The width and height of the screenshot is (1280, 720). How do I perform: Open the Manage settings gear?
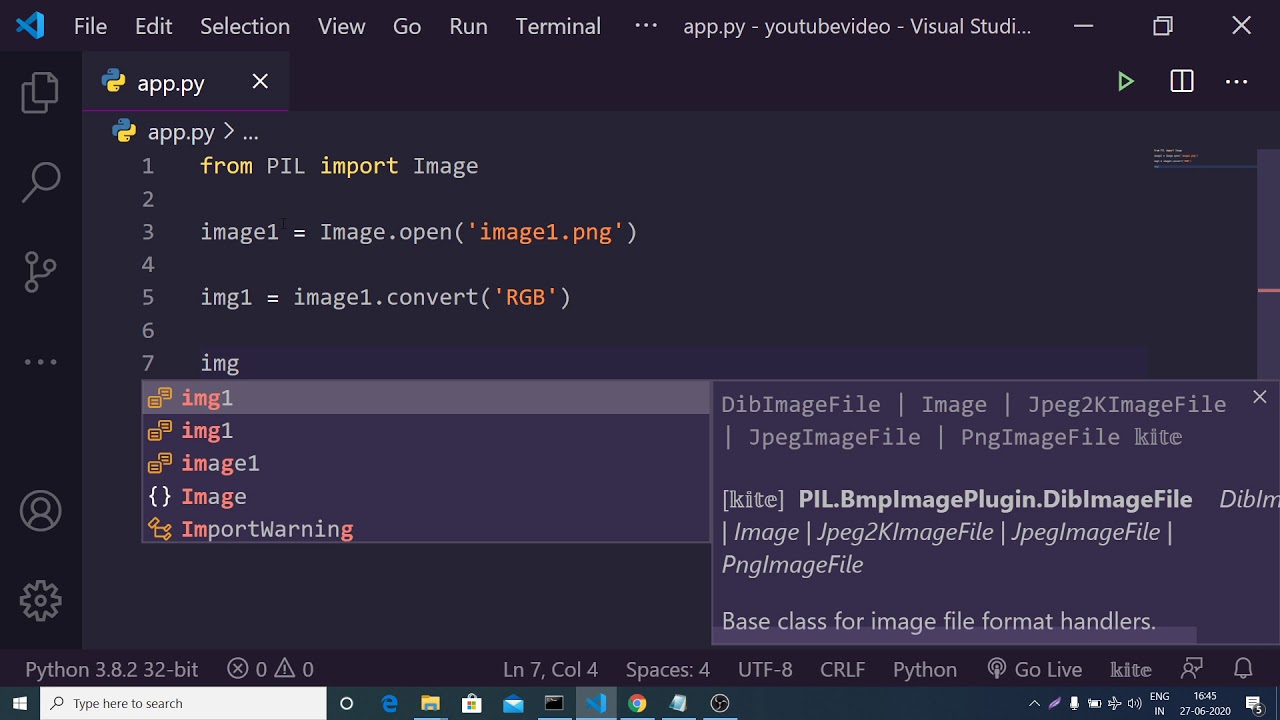pos(40,601)
